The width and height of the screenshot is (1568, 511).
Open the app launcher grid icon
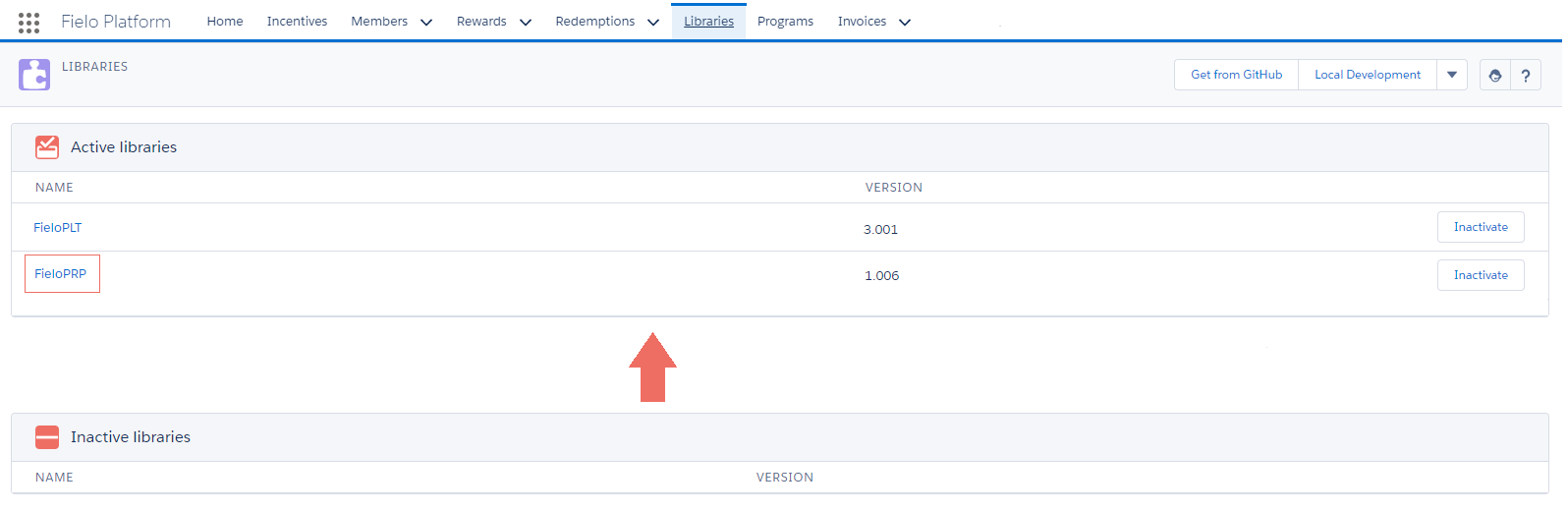pos(28,22)
